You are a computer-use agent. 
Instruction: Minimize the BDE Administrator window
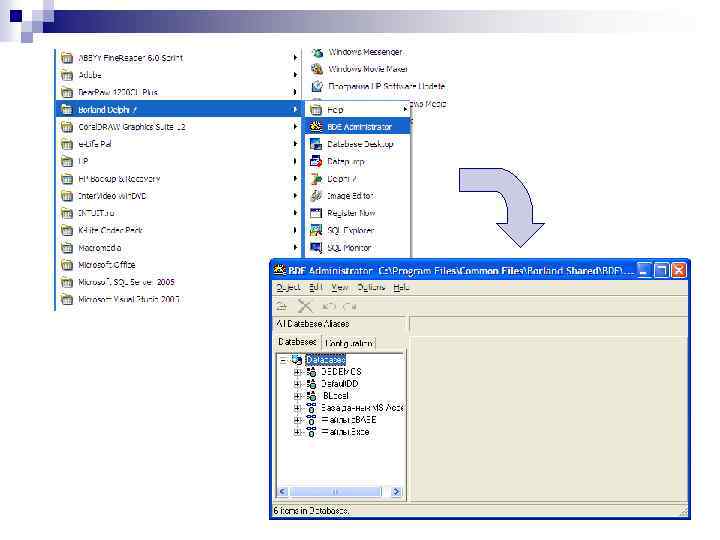click(x=644, y=270)
